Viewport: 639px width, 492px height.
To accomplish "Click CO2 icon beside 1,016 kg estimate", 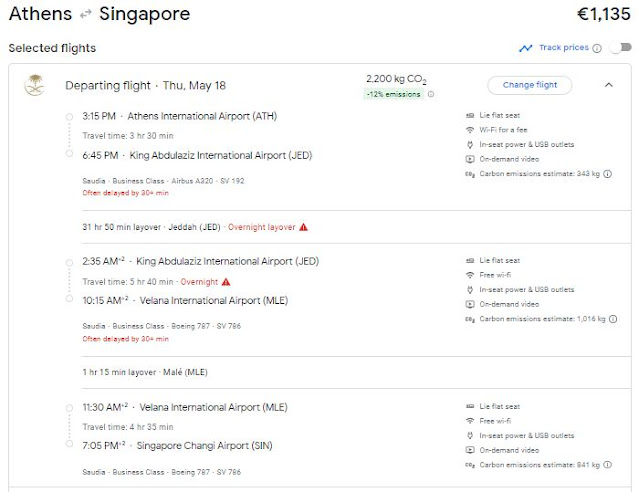I will tap(470, 320).
